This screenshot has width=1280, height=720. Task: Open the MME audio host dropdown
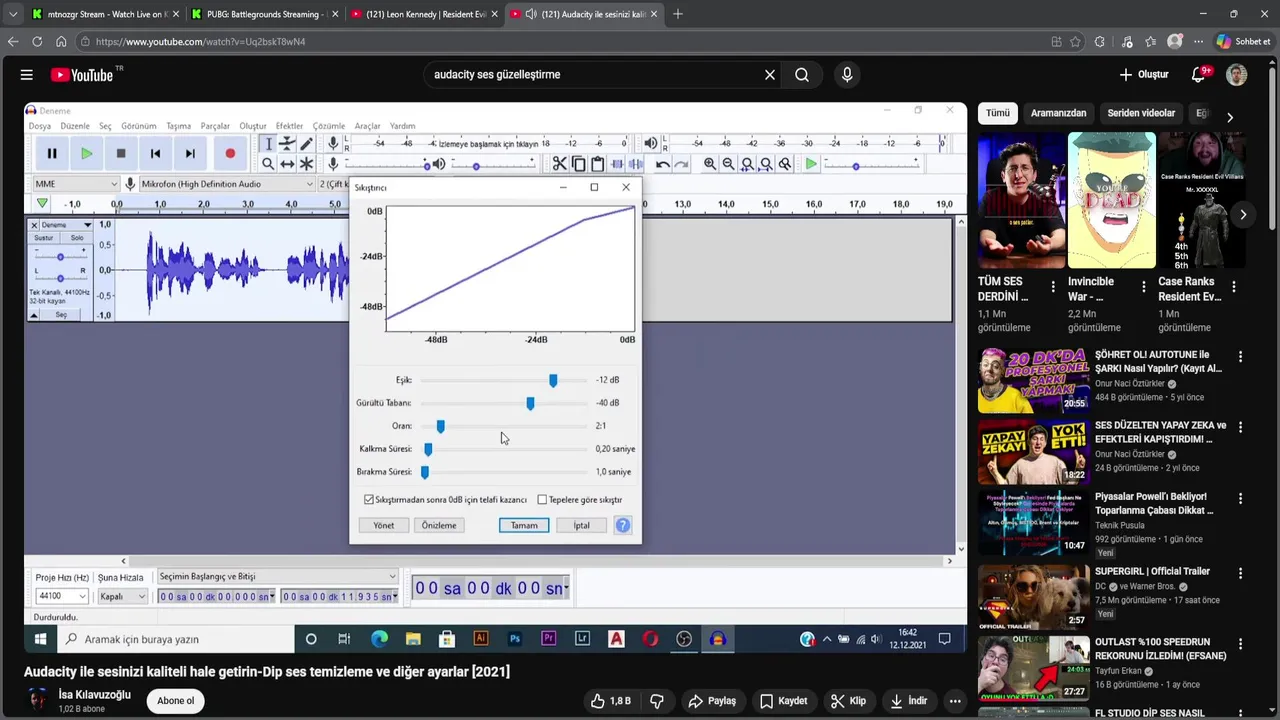76,184
